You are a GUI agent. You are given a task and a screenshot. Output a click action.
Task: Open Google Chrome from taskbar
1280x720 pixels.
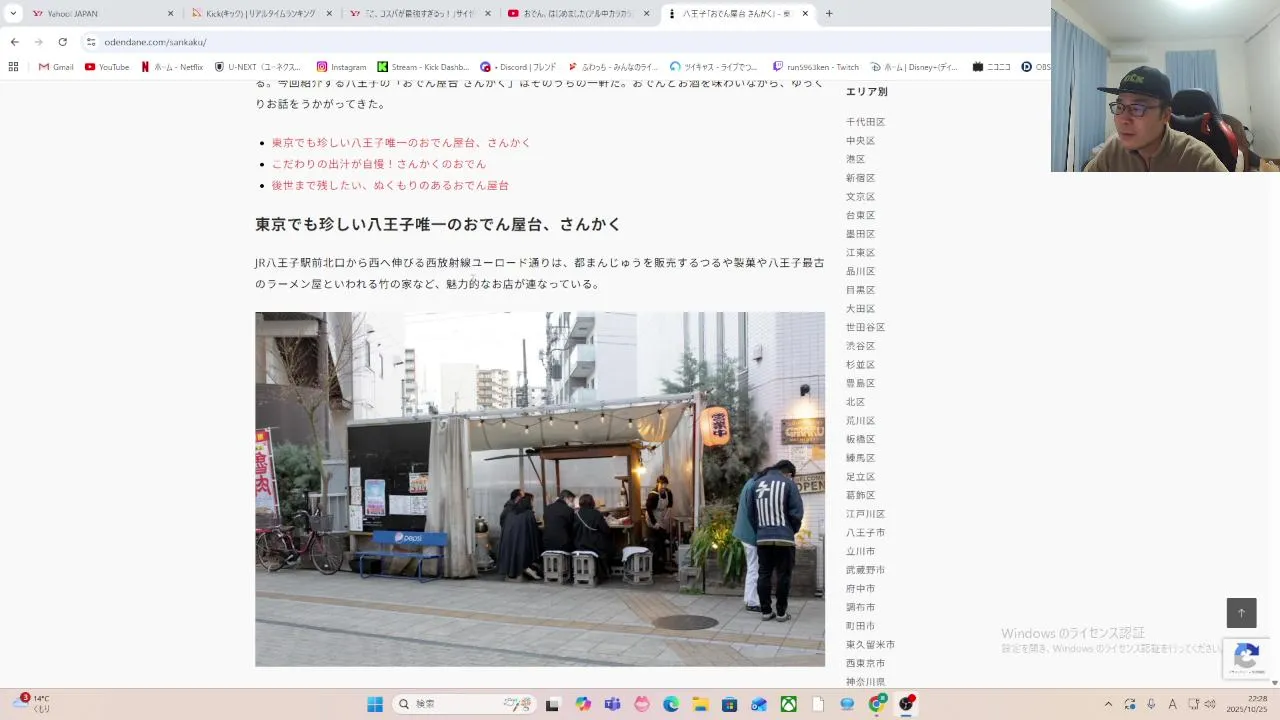click(877, 704)
